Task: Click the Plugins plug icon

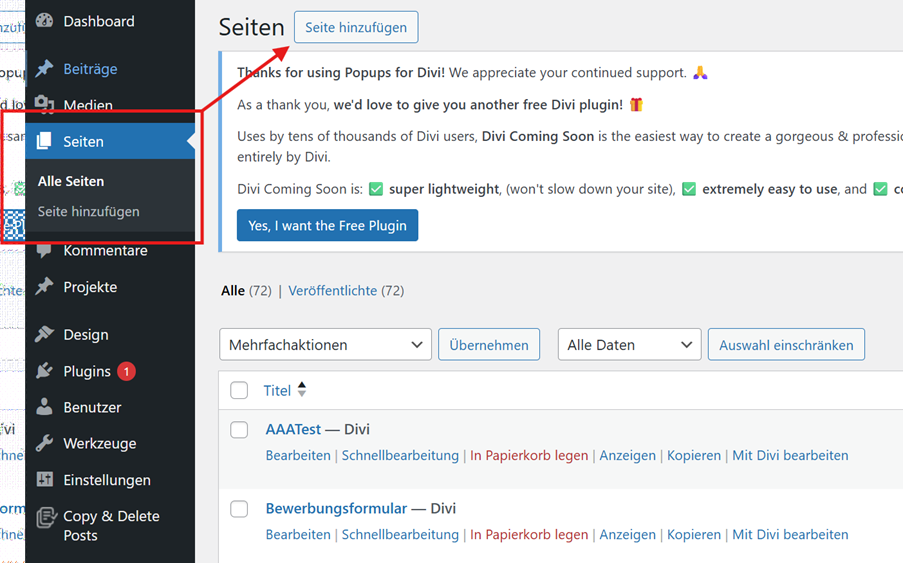Action: pyautogui.click(x=44, y=371)
